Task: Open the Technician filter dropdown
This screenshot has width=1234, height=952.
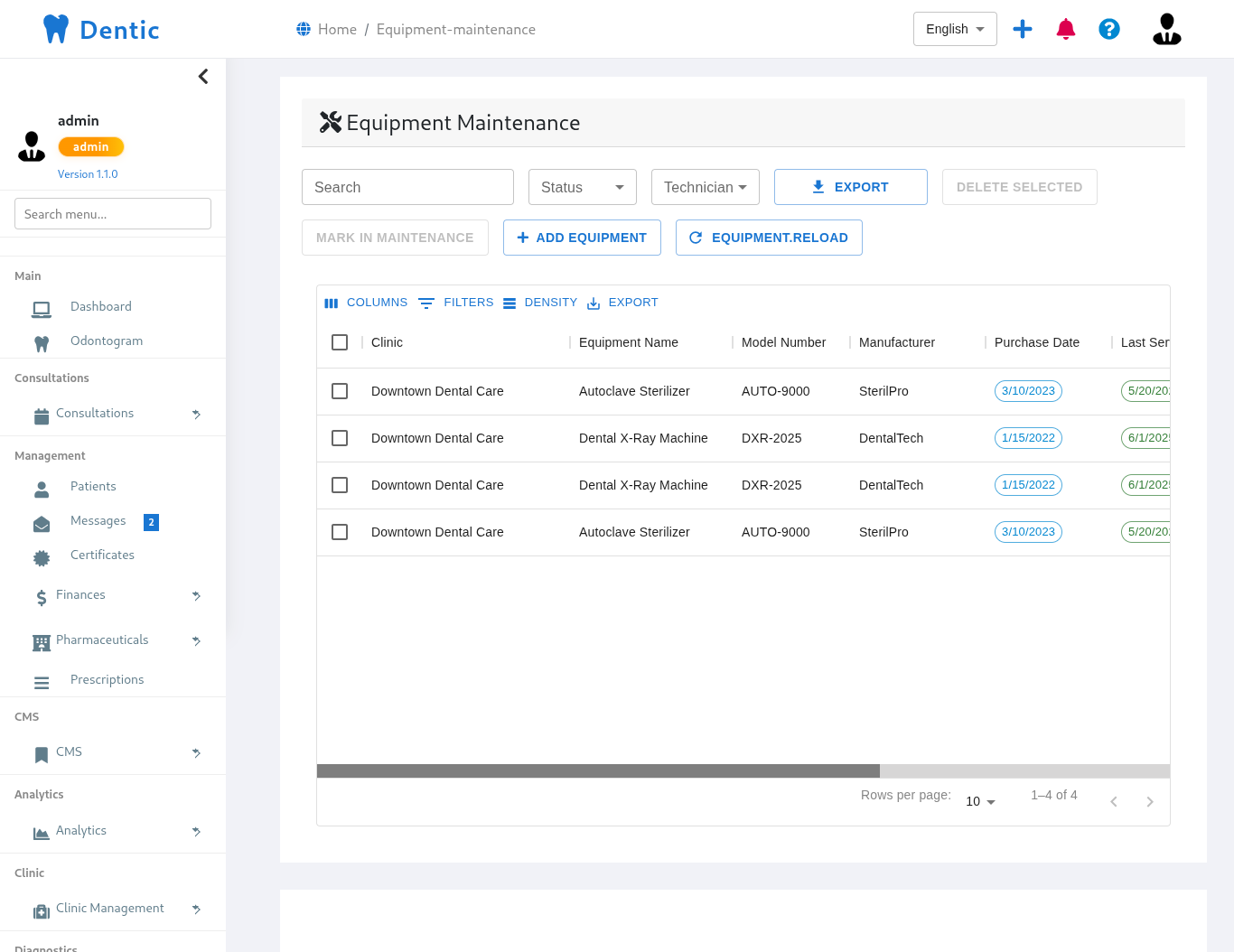Action: pos(705,187)
